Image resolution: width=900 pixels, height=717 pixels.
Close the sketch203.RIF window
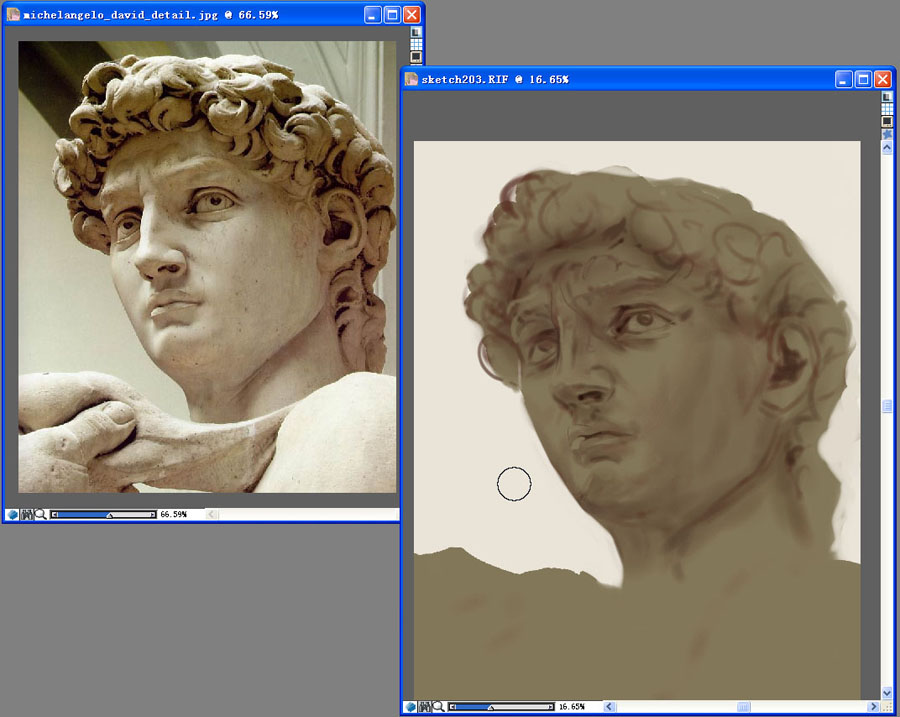click(x=883, y=79)
